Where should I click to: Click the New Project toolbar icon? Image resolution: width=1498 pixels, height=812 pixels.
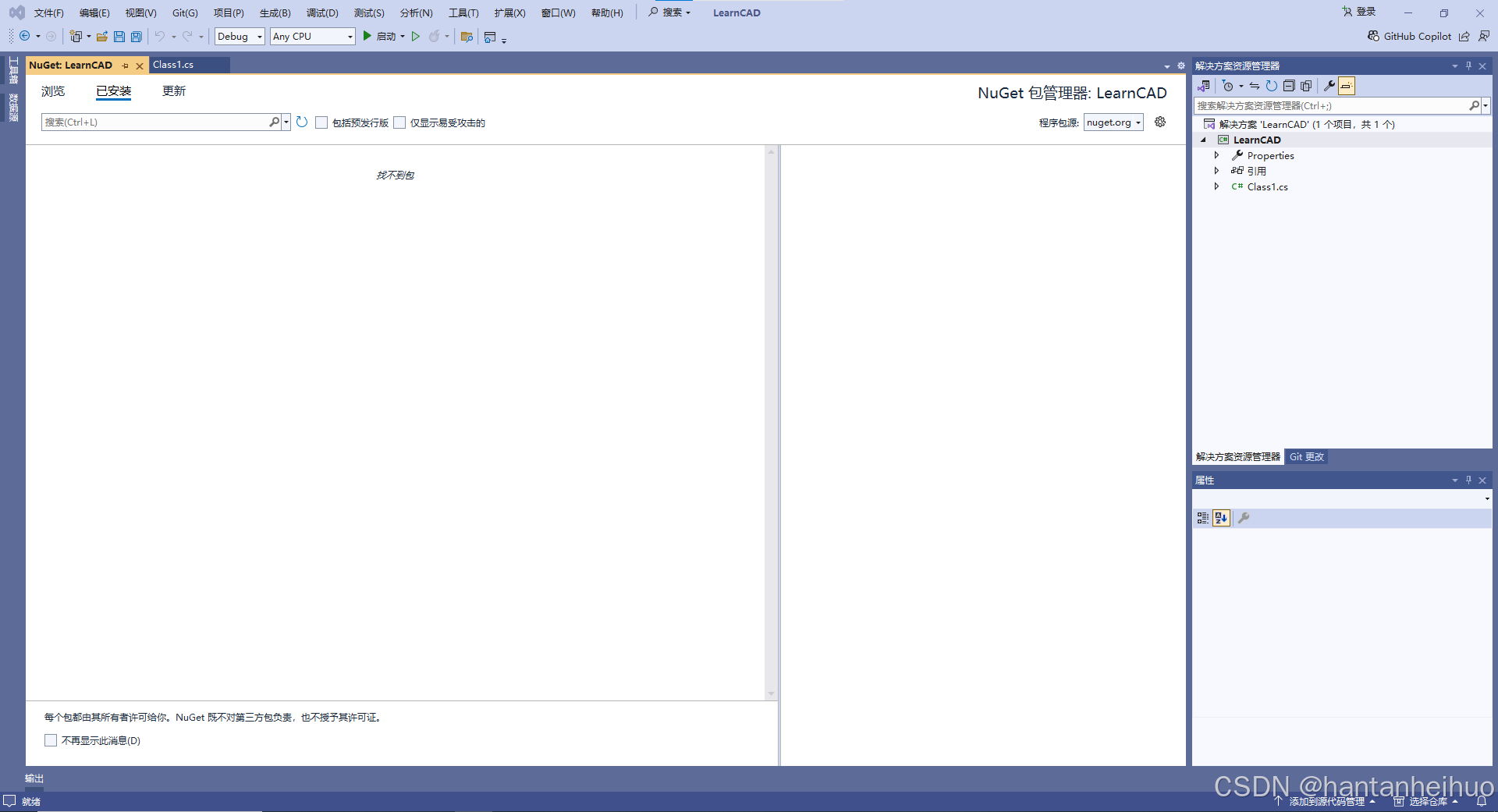point(76,36)
